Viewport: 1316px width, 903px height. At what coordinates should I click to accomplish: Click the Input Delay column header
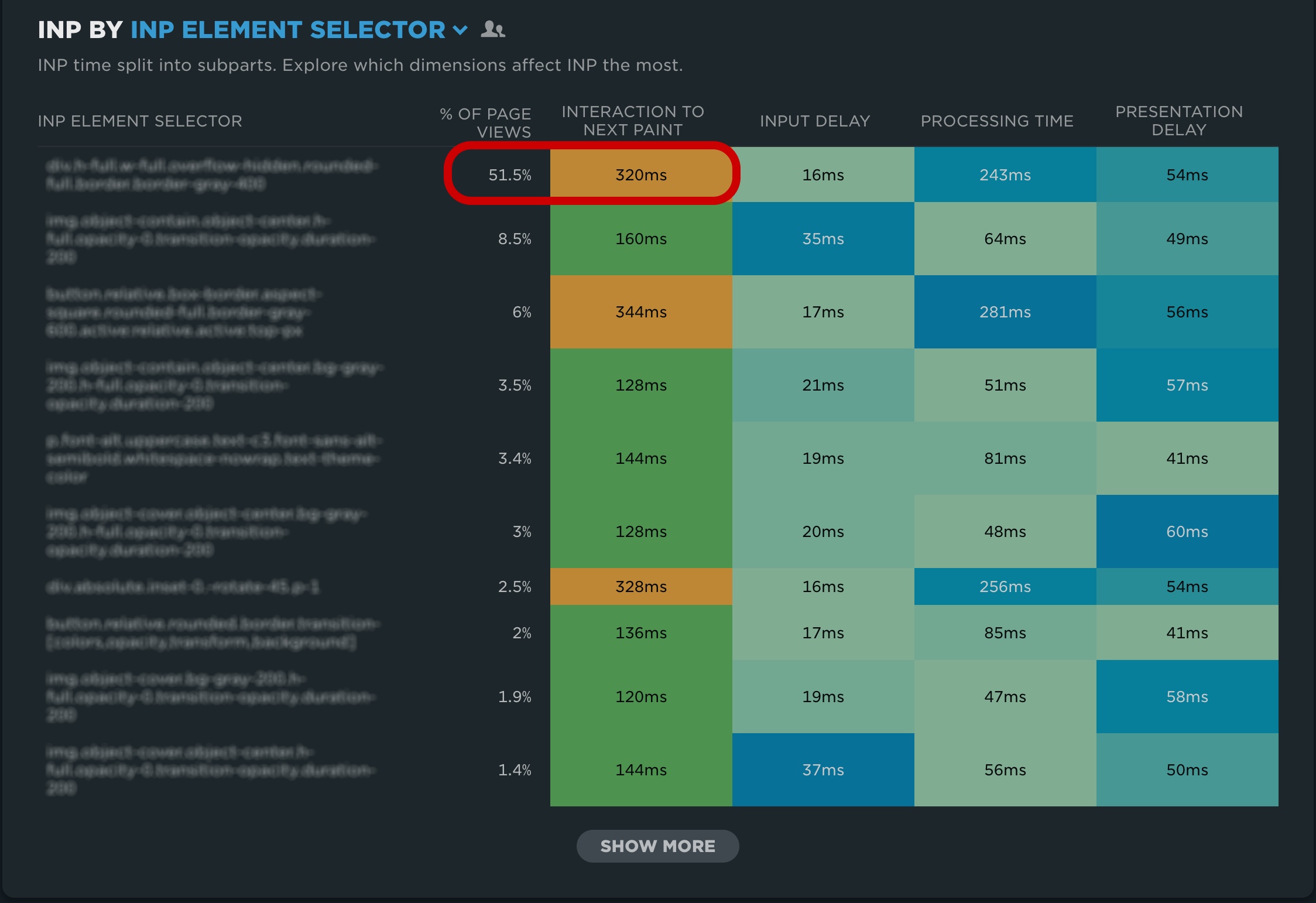coord(814,121)
